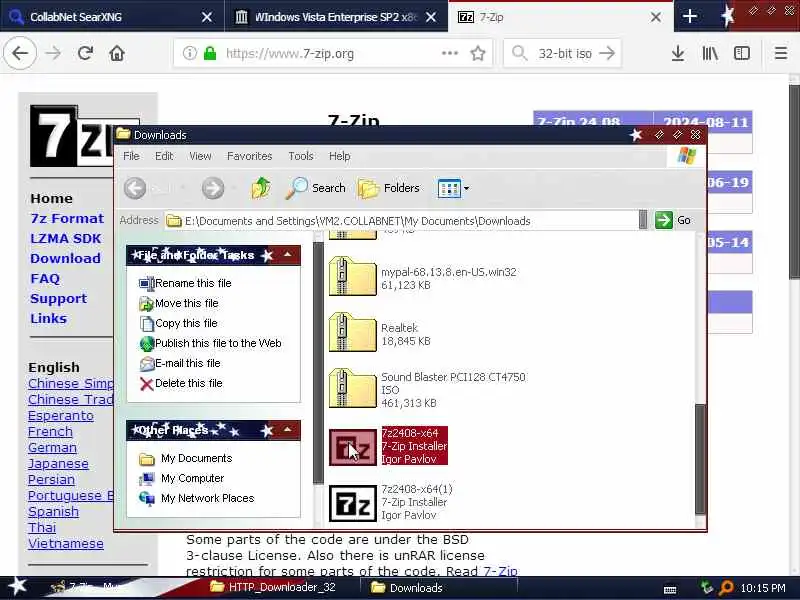Click Explorer Forward button in Downloads window
The width and height of the screenshot is (800, 600).
pos(213,188)
